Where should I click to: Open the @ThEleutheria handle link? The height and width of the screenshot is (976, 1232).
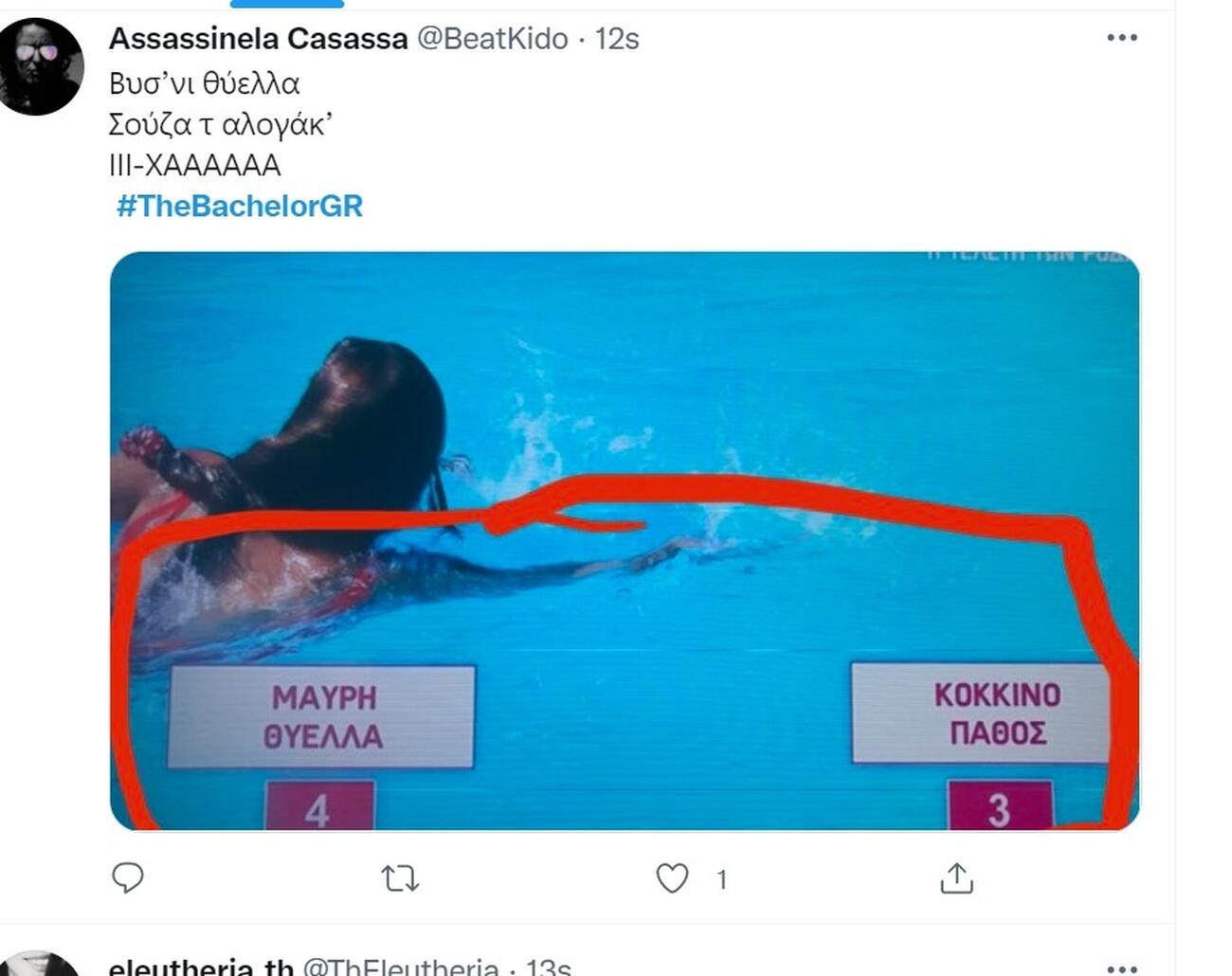pos(401,967)
